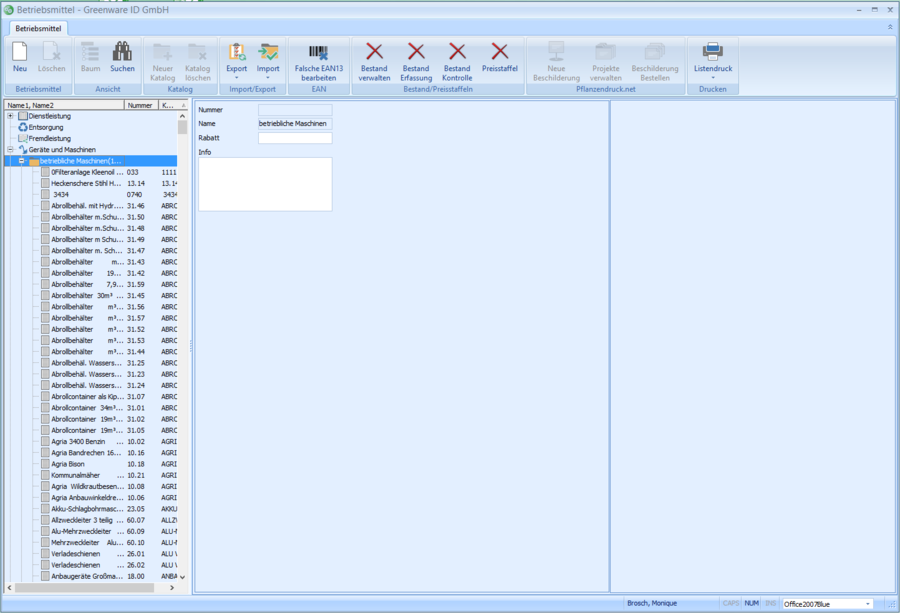
Task: Collapse the ribbon with top-right chevron
Action: 890,27
